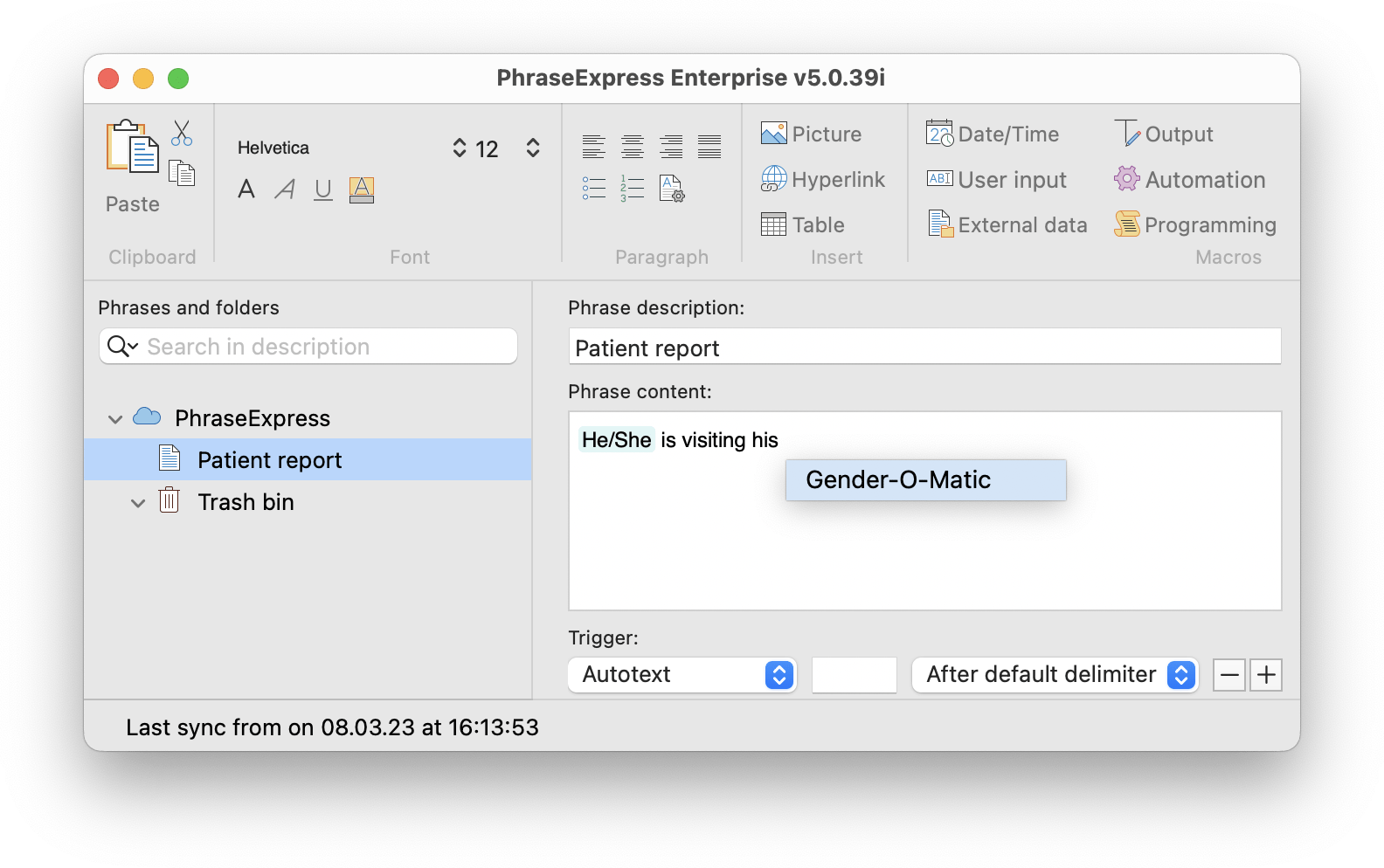Open the User input macro
The width and height of the screenshot is (1384, 868).
pos(996,179)
